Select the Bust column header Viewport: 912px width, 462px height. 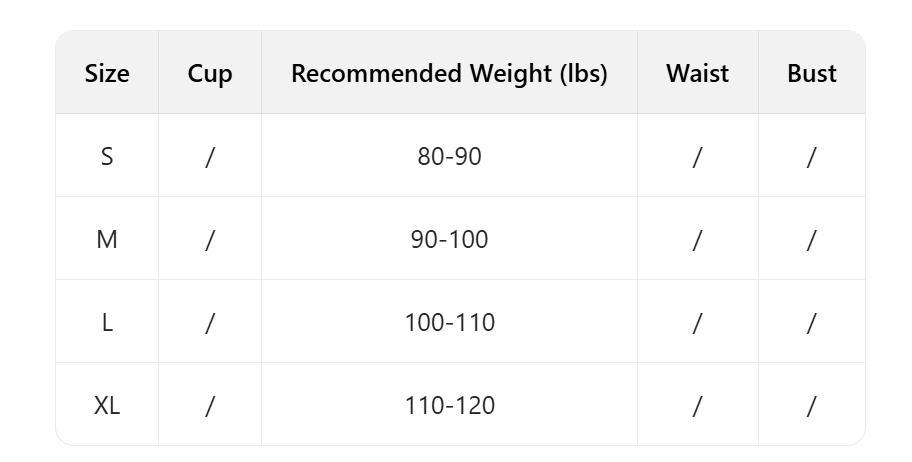tap(811, 73)
